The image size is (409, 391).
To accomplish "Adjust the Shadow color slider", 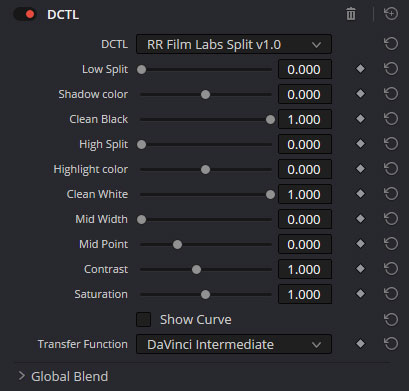I will coord(205,95).
